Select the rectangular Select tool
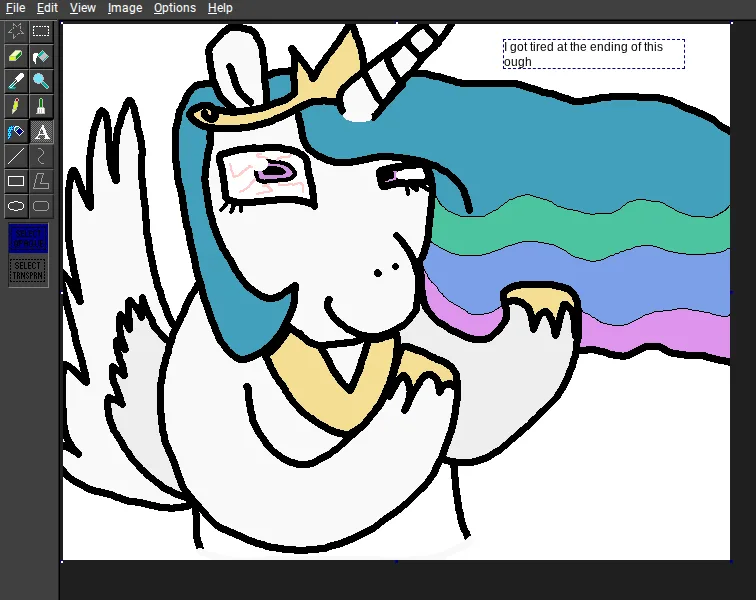The height and width of the screenshot is (600, 756). 41,31
